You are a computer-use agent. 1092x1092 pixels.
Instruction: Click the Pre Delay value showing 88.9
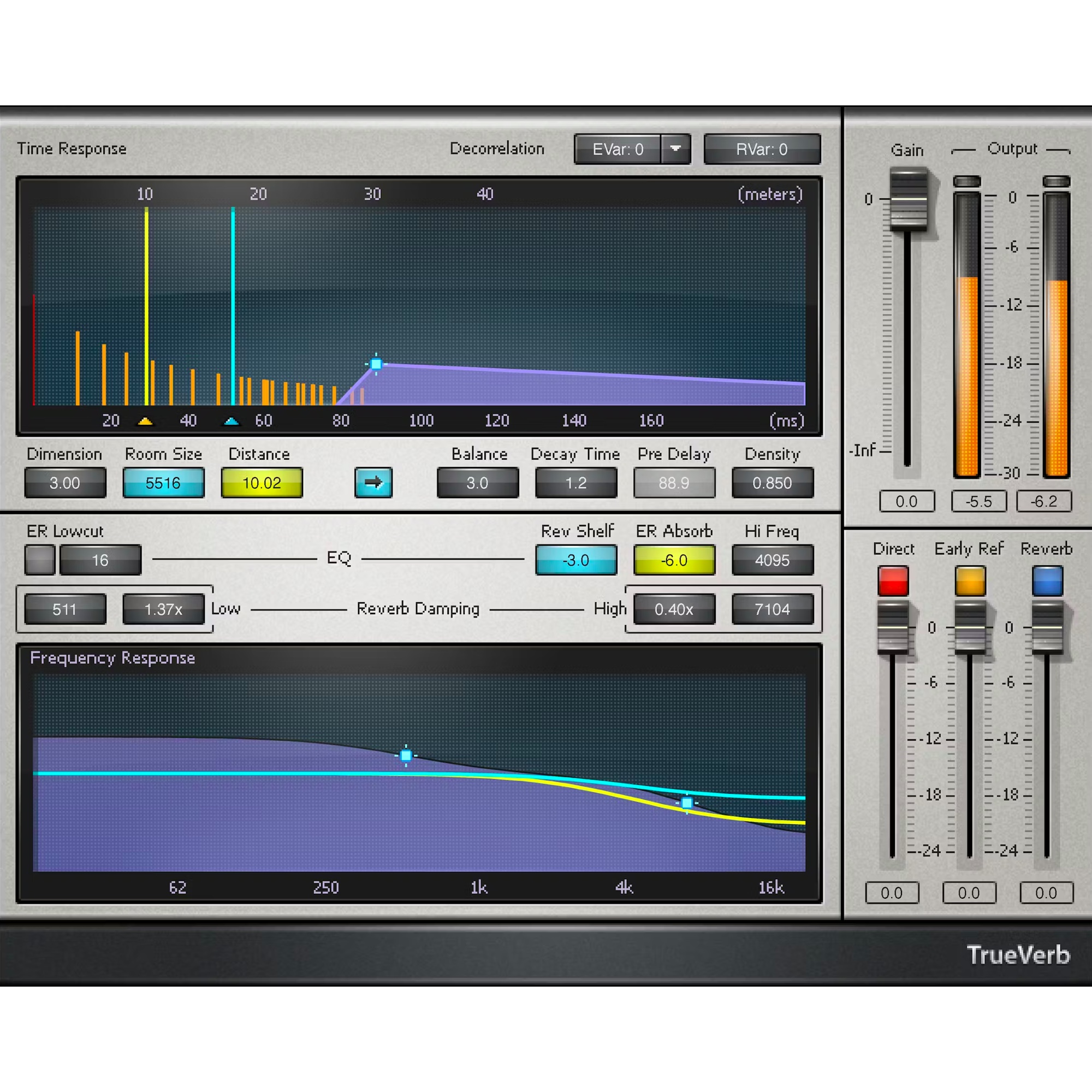point(674,483)
